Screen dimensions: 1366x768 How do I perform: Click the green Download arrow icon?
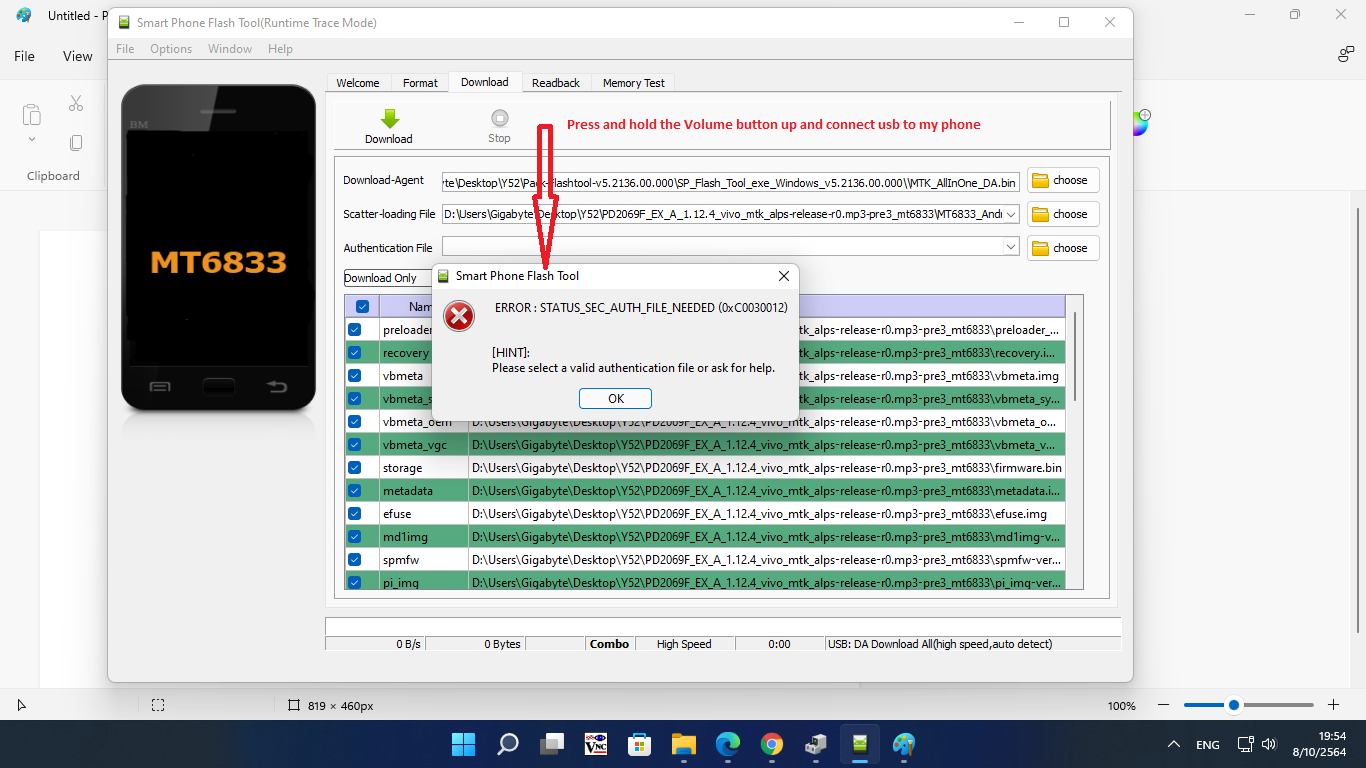(389, 118)
